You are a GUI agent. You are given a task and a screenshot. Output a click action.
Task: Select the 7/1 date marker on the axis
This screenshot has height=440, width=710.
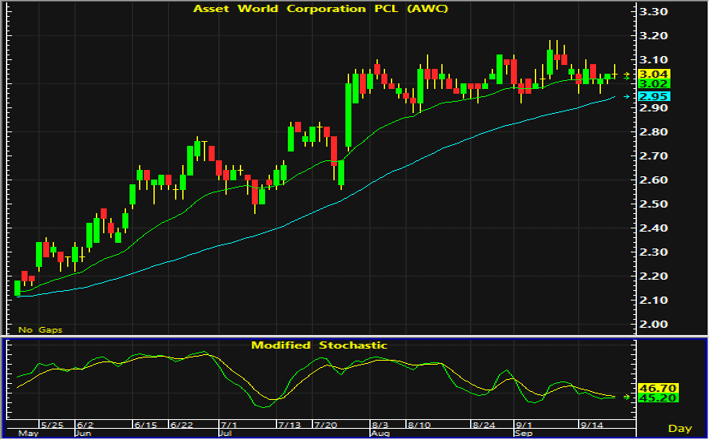229,425
